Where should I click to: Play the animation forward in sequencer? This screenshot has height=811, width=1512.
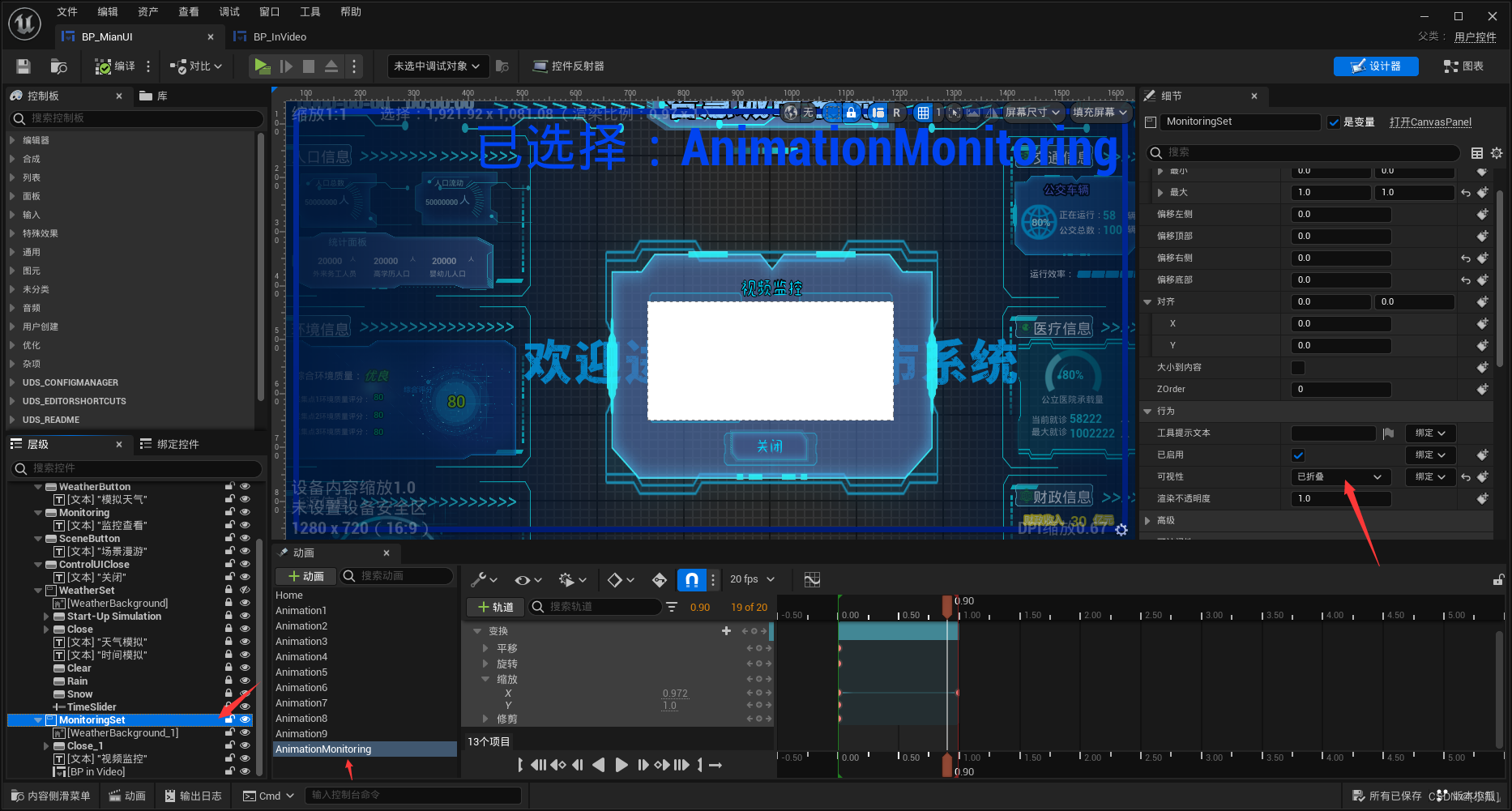tap(621, 765)
